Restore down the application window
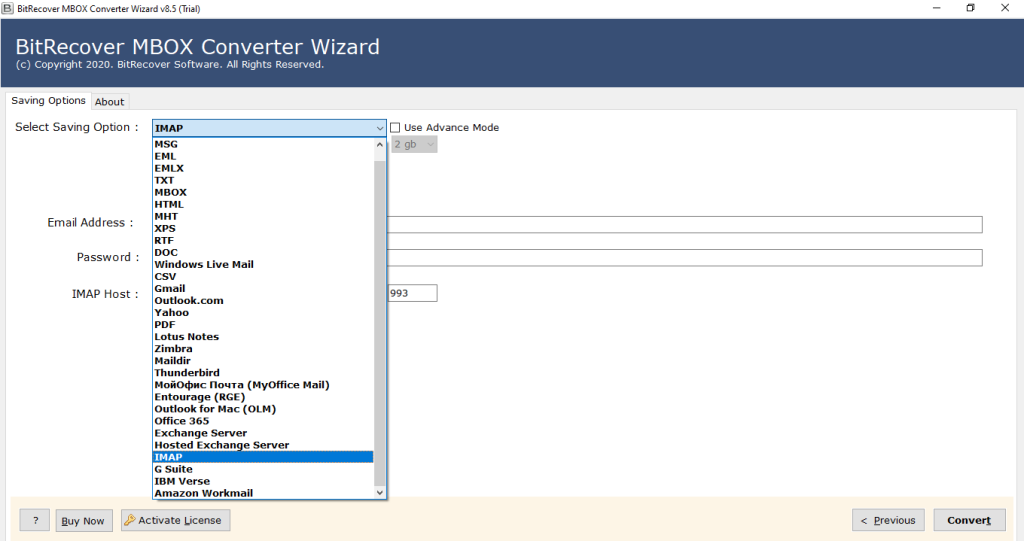 (970, 8)
